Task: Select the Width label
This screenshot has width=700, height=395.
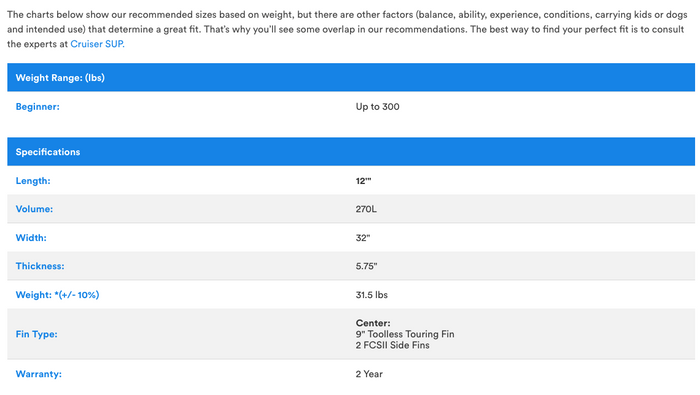Action: [31, 237]
